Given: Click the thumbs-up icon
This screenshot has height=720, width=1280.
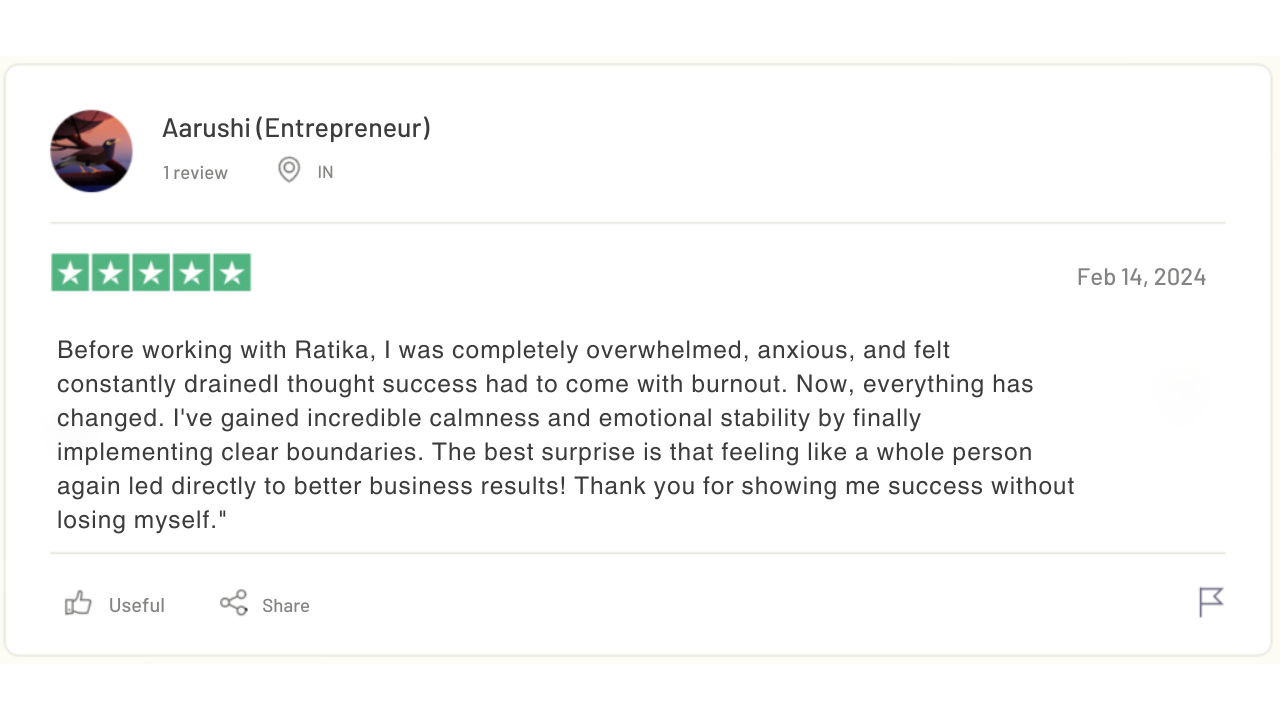Looking at the screenshot, I should click(x=78, y=603).
